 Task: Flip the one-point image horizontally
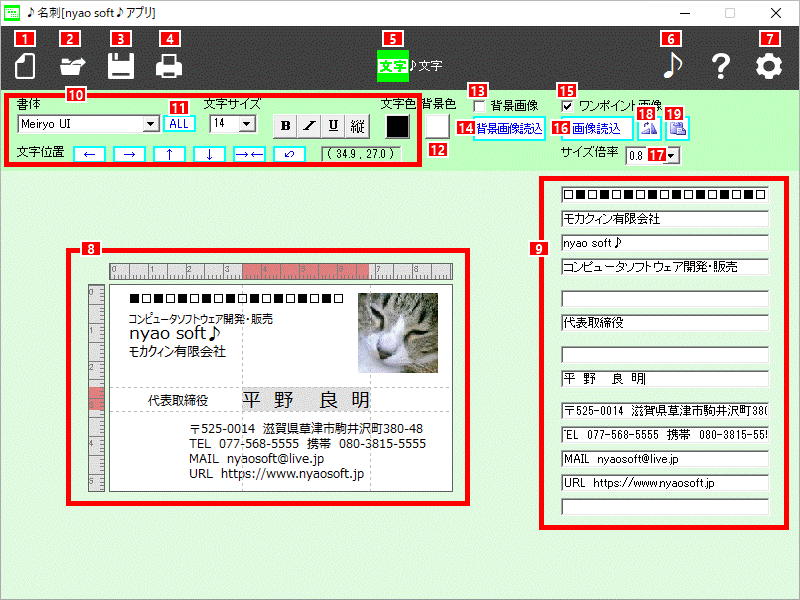649,129
